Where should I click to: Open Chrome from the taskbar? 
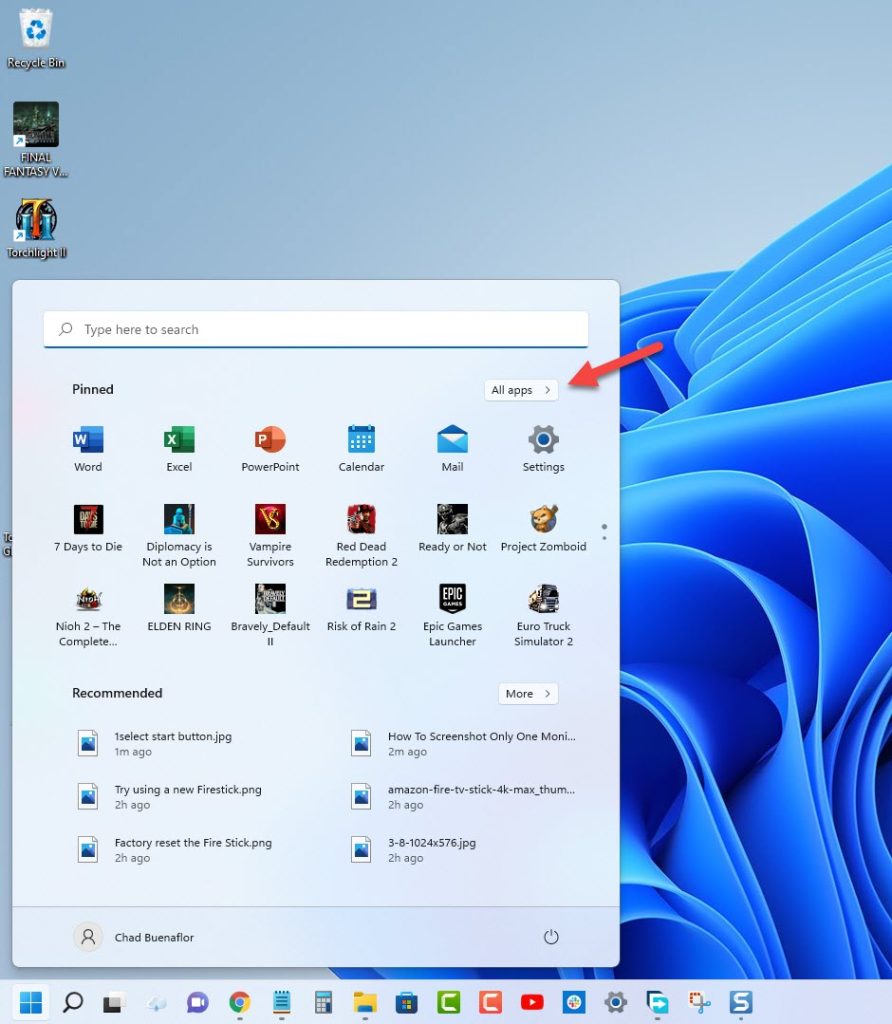[239, 1002]
